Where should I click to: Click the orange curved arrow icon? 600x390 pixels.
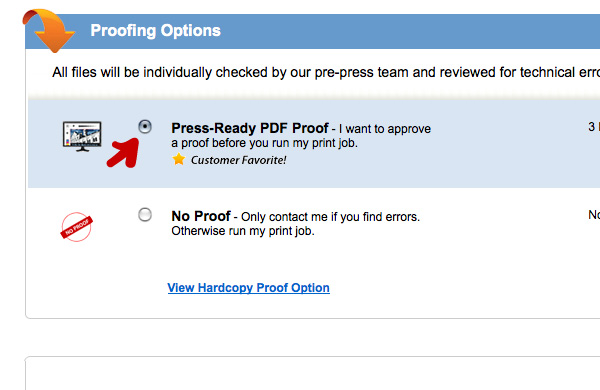tap(49, 31)
